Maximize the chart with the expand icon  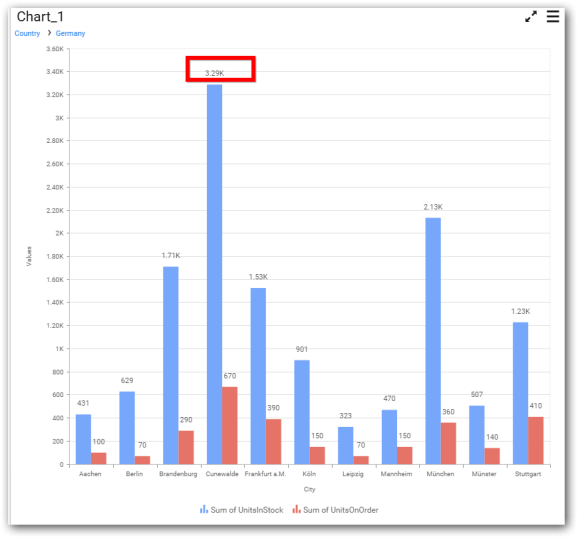[x=531, y=17]
